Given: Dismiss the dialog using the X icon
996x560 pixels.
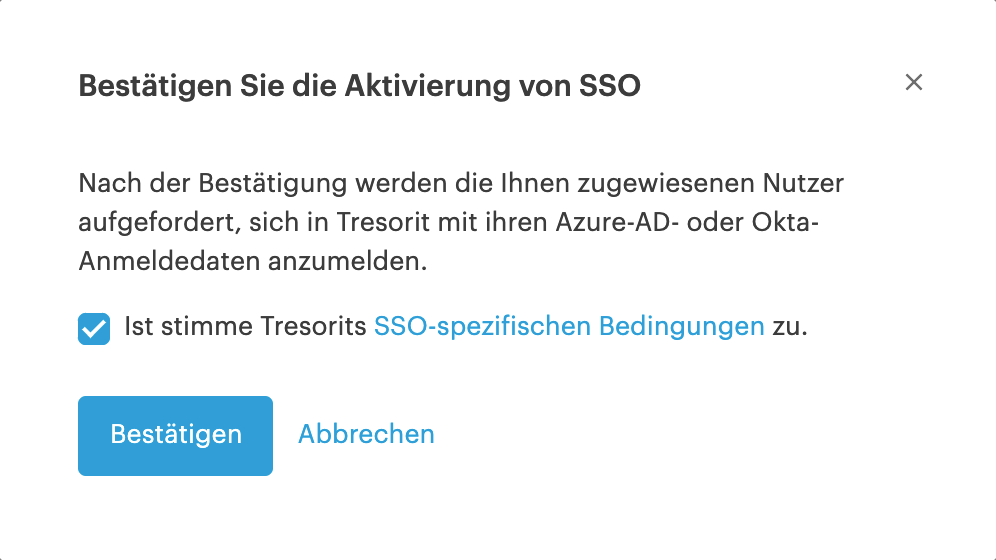Looking at the screenshot, I should (x=913, y=82).
